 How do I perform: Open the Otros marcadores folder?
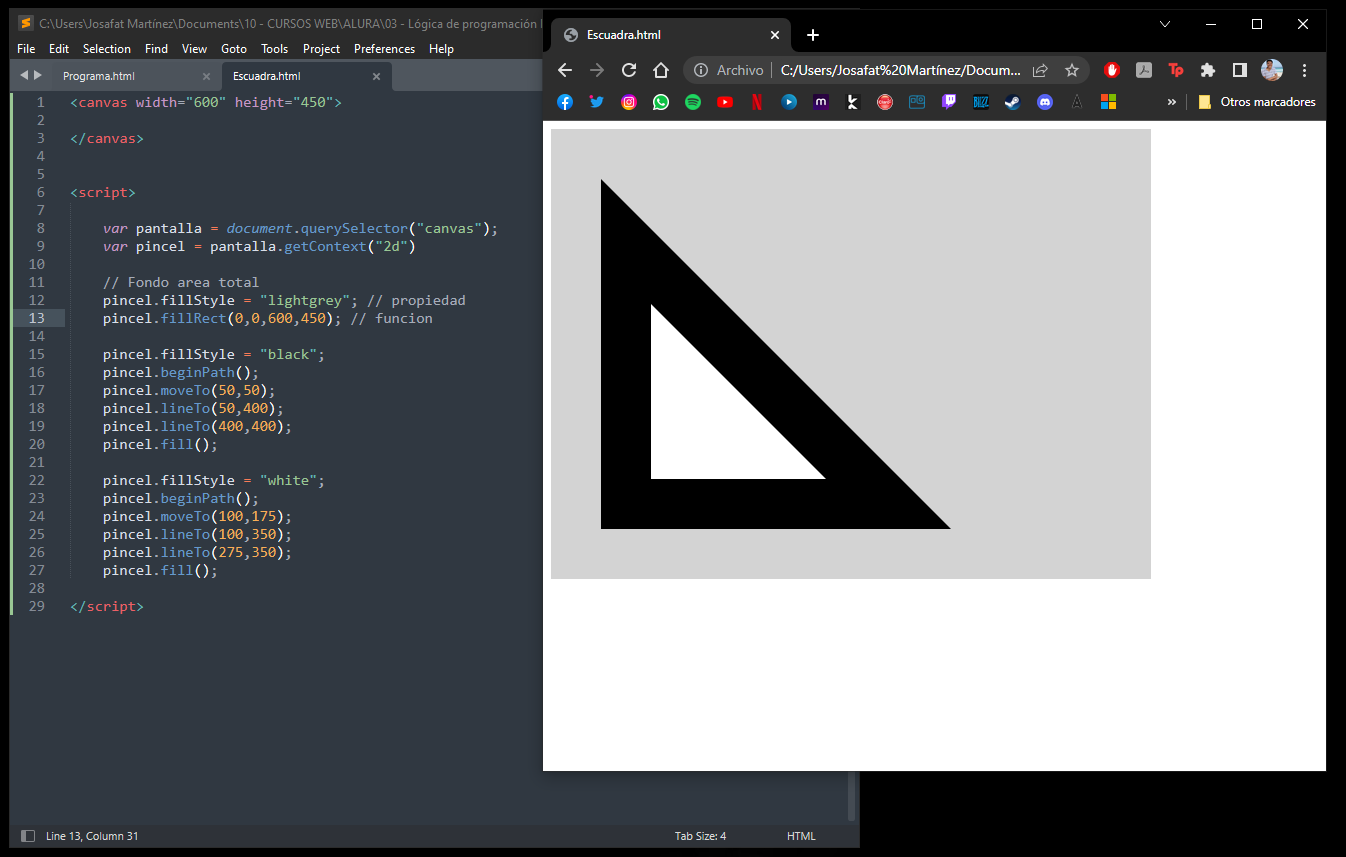(x=1256, y=102)
